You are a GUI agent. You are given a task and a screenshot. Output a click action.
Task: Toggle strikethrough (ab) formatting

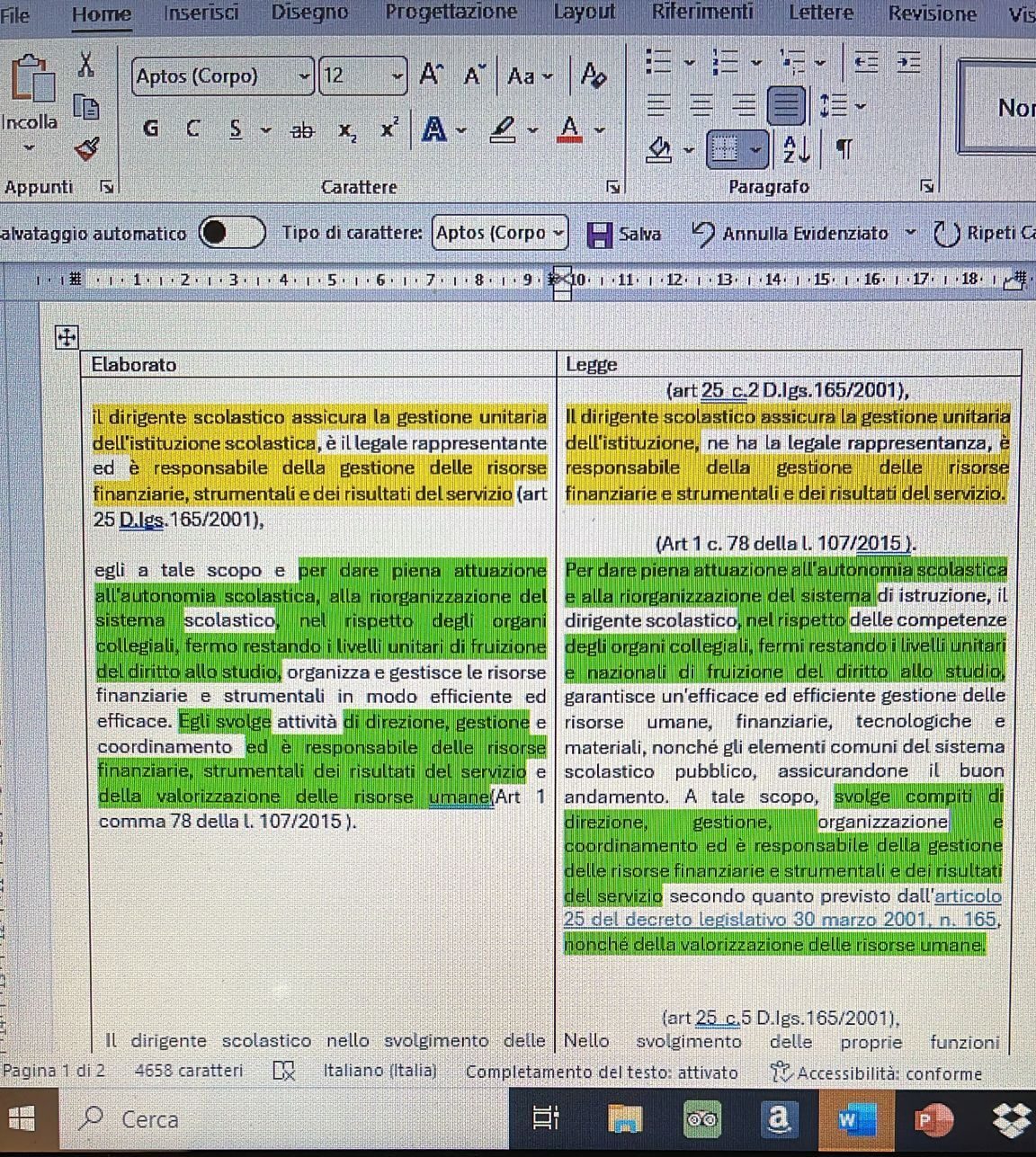(302, 130)
